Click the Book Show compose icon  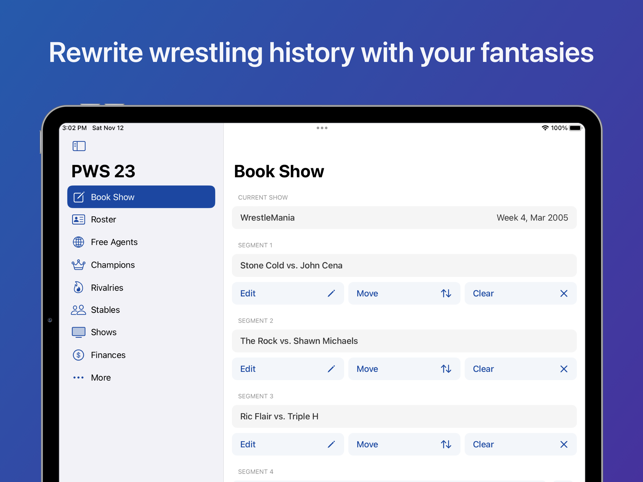(79, 197)
